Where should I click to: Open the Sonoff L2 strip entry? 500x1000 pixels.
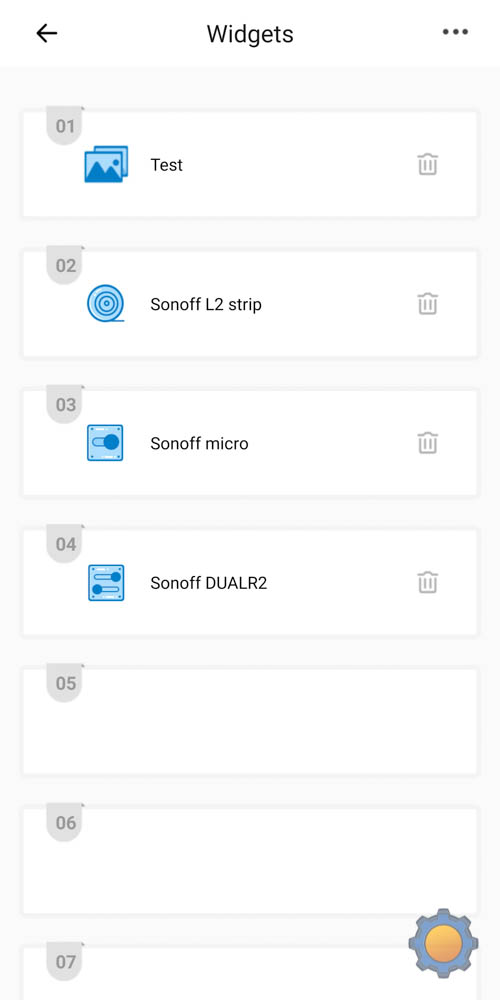click(250, 304)
